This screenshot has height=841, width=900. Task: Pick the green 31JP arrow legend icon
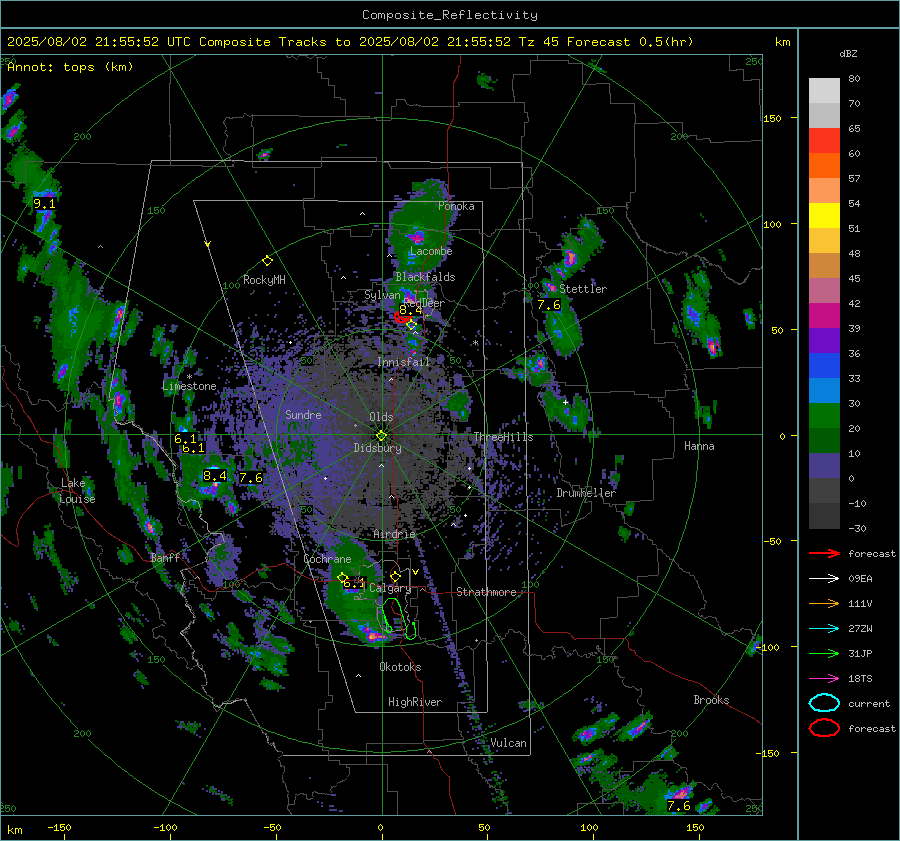click(824, 653)
